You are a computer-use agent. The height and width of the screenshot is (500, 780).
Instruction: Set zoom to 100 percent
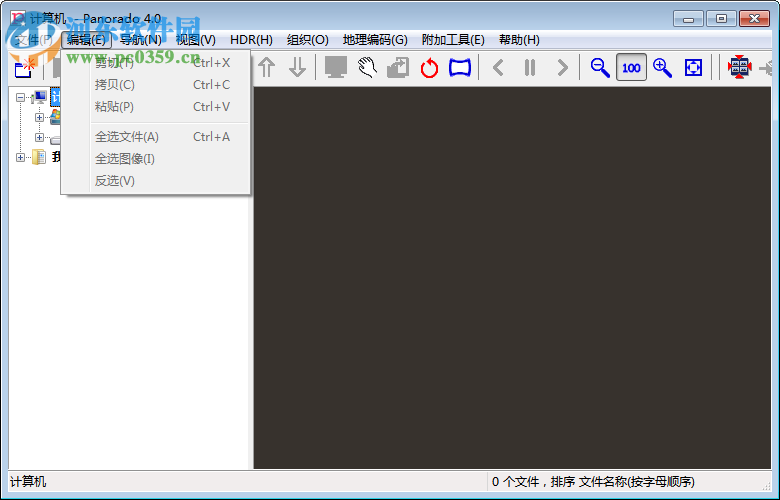point(631,68)
